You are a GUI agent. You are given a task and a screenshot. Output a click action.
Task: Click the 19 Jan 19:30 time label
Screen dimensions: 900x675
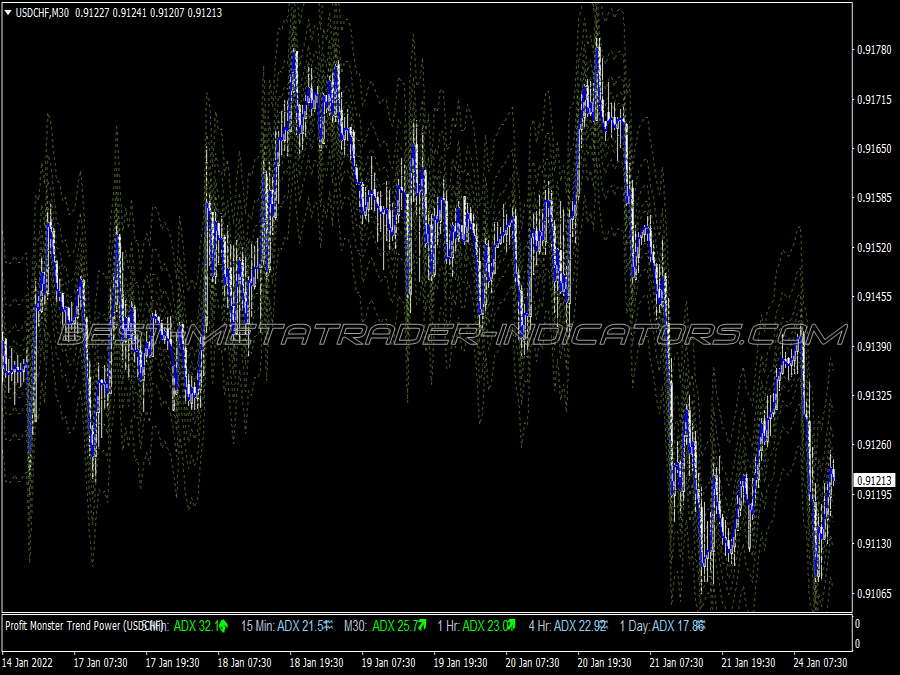point(460,662)
